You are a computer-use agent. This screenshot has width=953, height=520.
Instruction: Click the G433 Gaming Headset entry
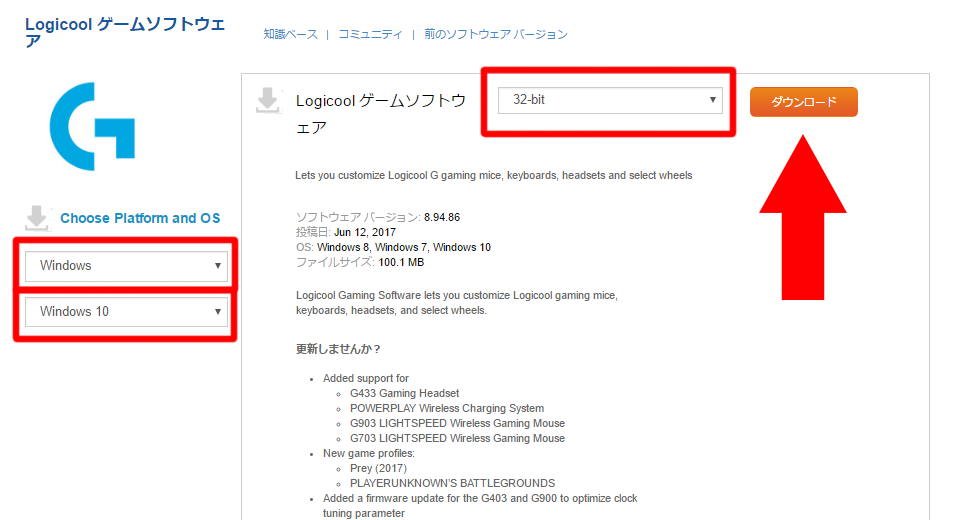[404, 393]
